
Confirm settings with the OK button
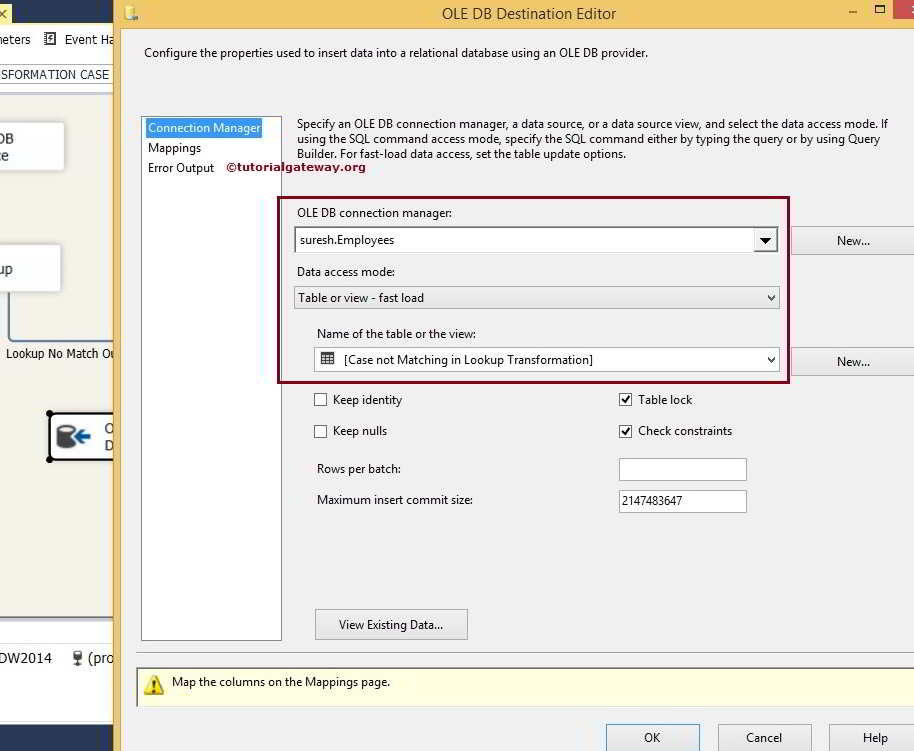tap(652, 737)
